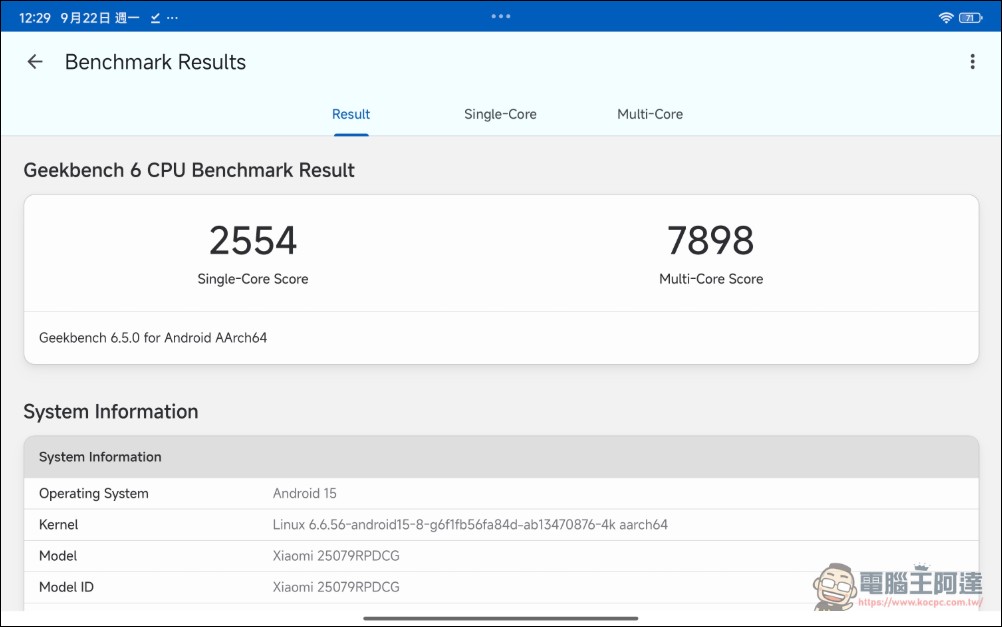Tap the cartoon mascot watermark logo
Screen dimensions: 1002x627
(835, 586)
